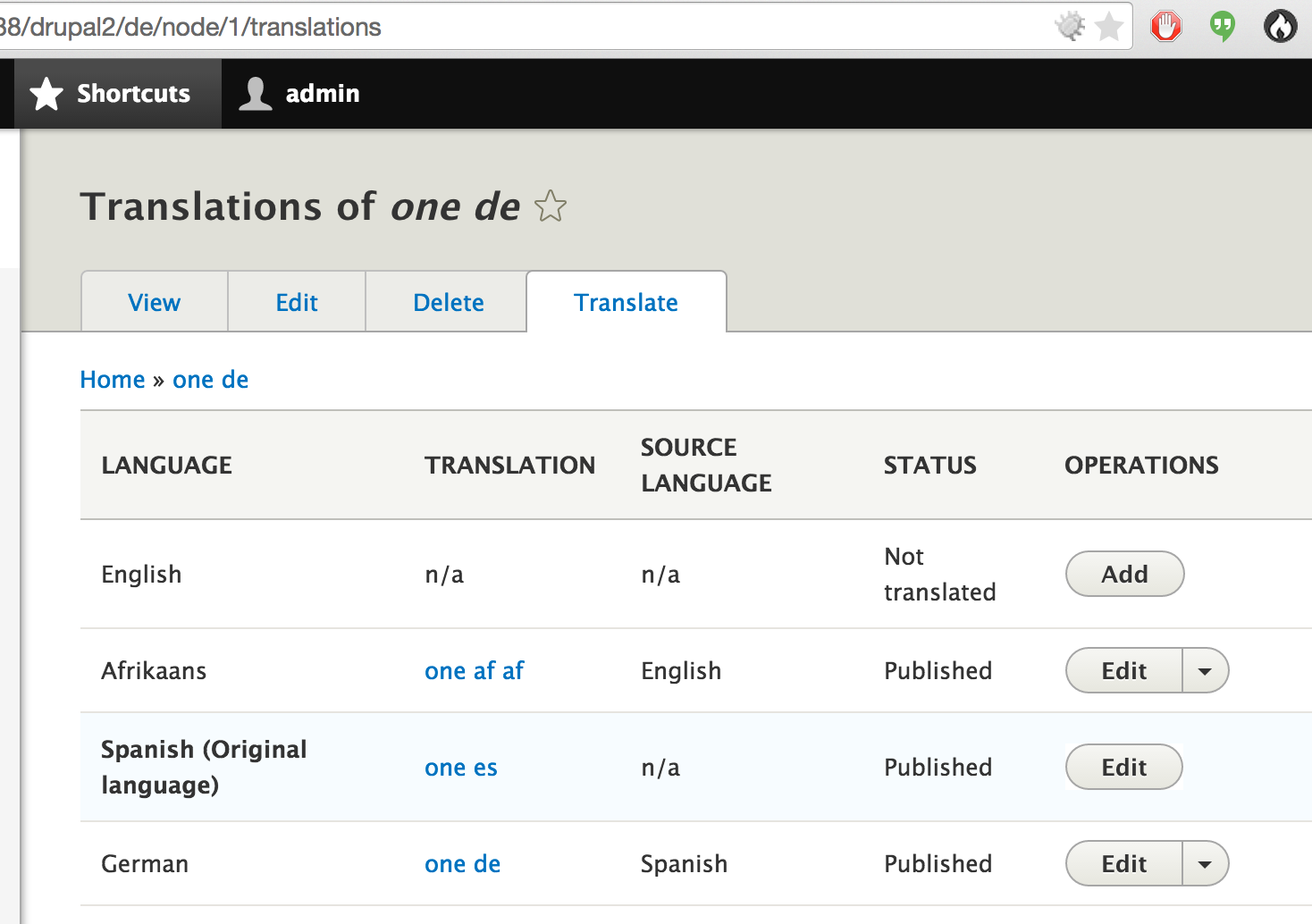Open the admin account menu
The width and height of the screenshot is (1312, 924).
[300, 94]
